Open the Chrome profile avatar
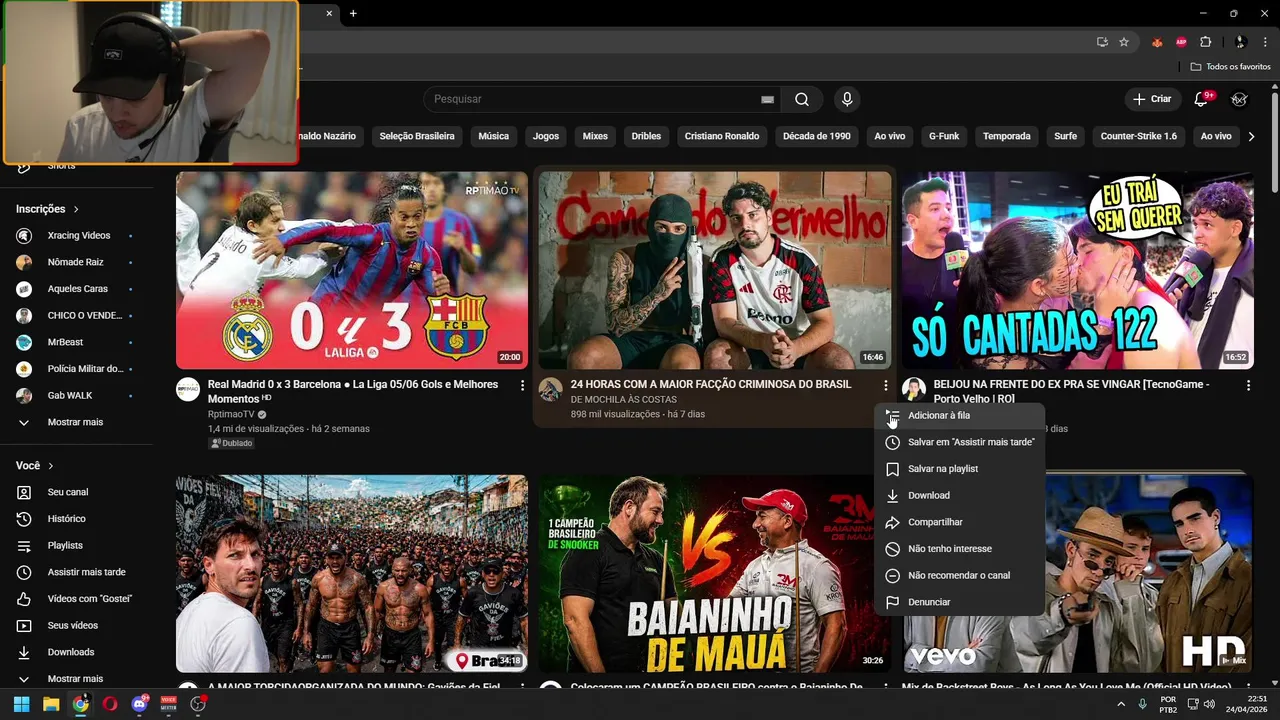1280x720 pixels. [x=1240, y=42]
